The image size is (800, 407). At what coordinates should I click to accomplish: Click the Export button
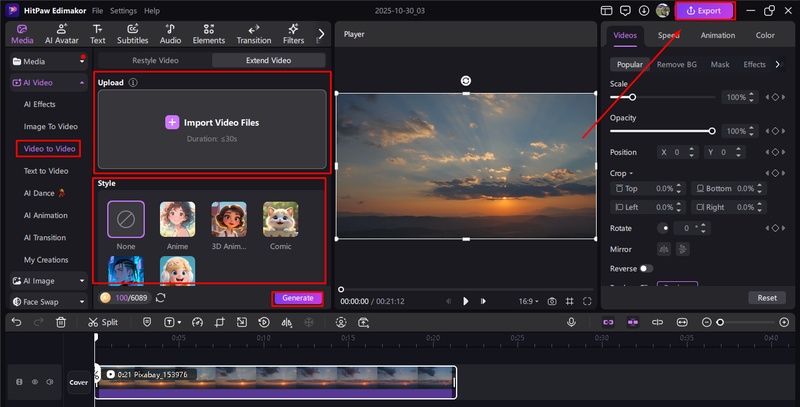pyautogui.click(x=705, y=11)
